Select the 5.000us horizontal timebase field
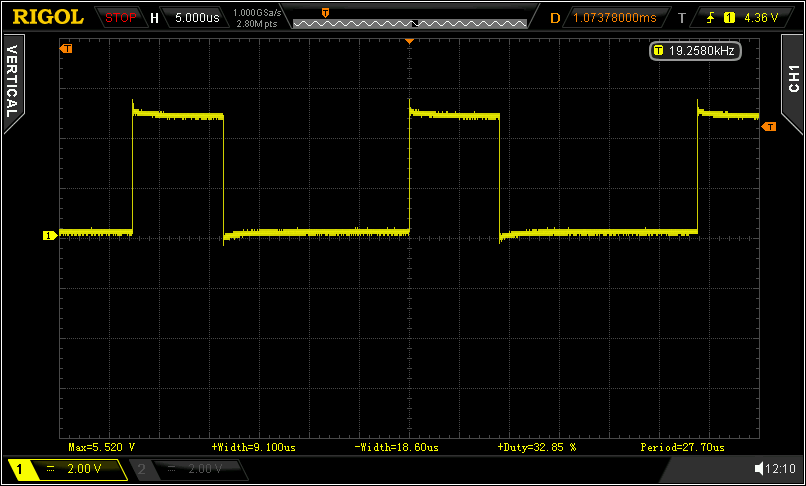The height and width of the screenshot is (486, 806). [196, 17]
